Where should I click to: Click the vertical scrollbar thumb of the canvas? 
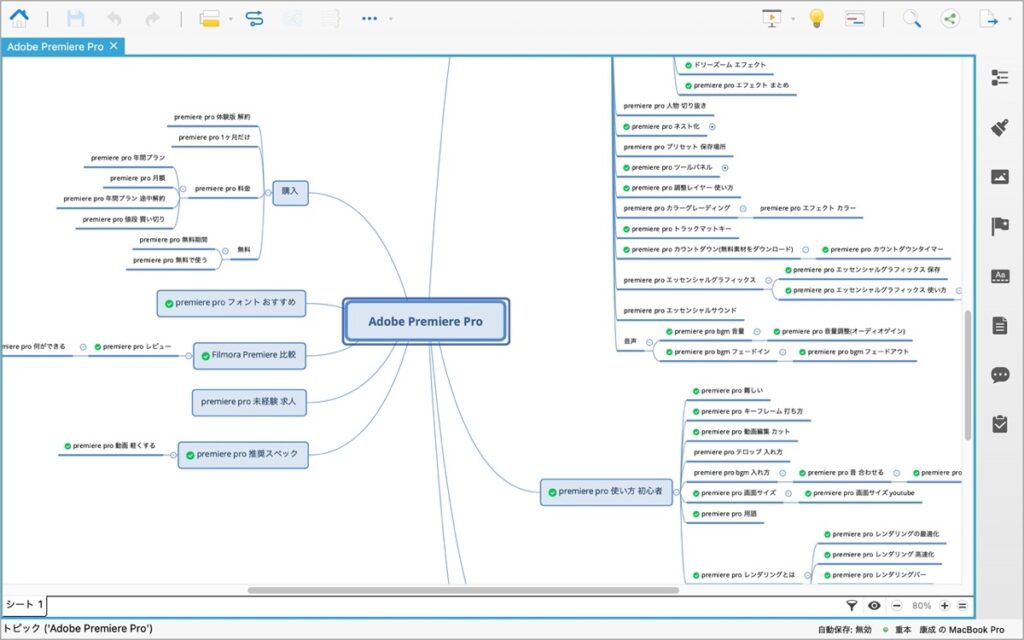coord(968,375)
